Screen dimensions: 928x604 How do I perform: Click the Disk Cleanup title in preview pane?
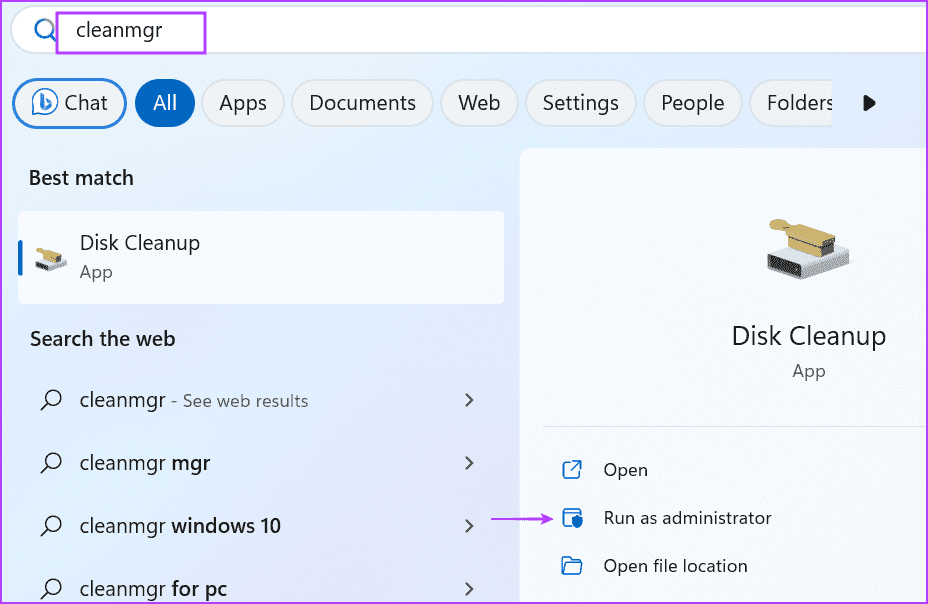click(808, 336)
